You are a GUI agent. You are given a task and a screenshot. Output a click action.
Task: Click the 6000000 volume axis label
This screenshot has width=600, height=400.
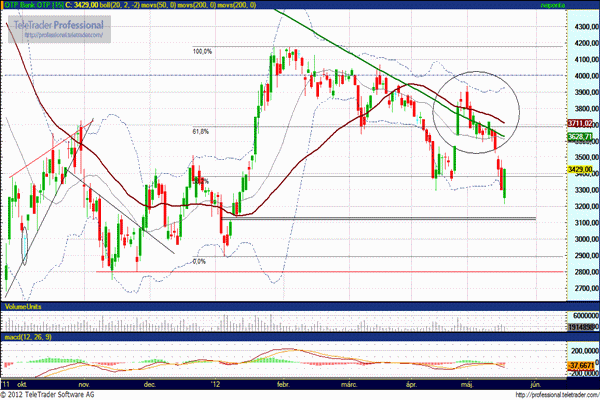[x=586, y=315]
